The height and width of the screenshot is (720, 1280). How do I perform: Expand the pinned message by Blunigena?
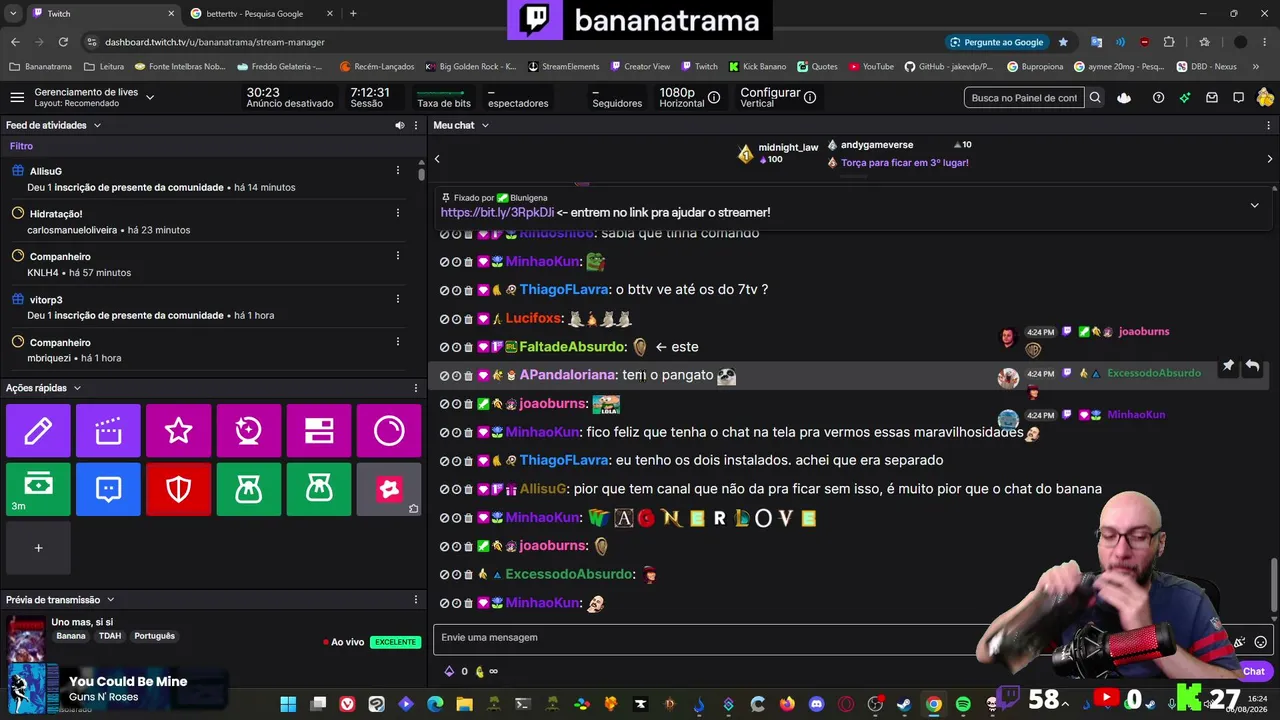[x=1254, y=205]
